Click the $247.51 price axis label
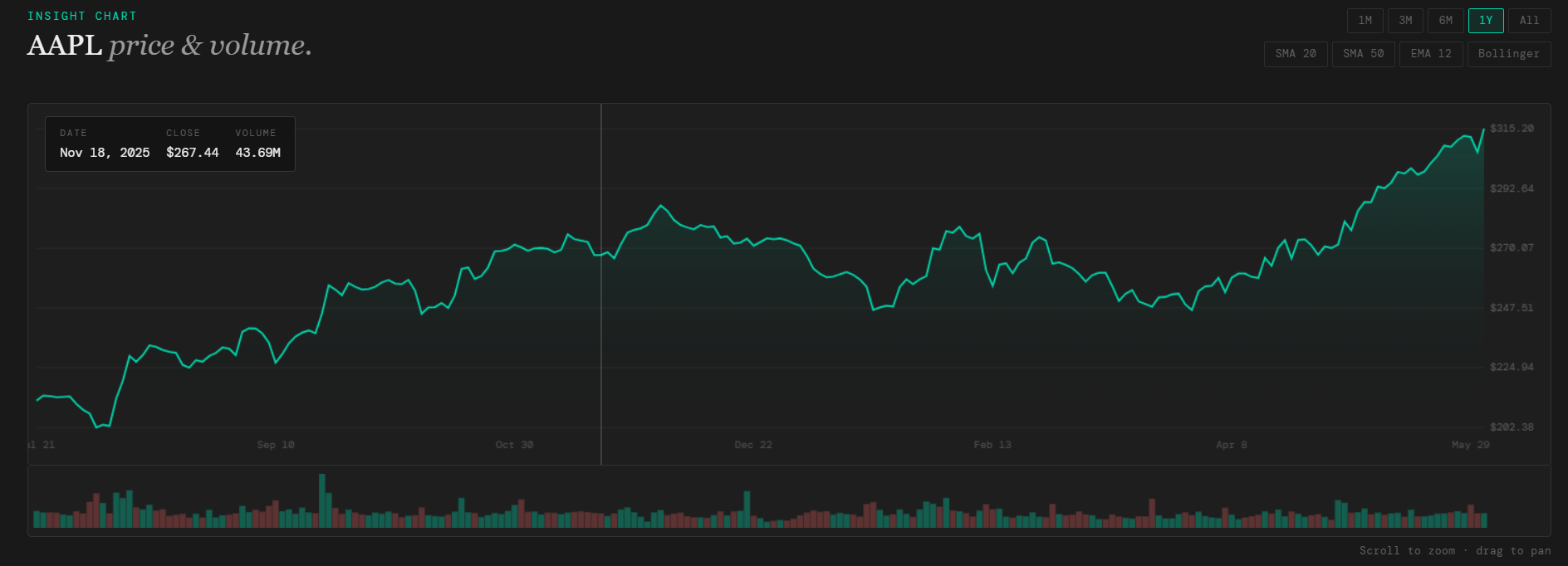The width and height of the screenshot is (1568, 566). point(1512,308)
